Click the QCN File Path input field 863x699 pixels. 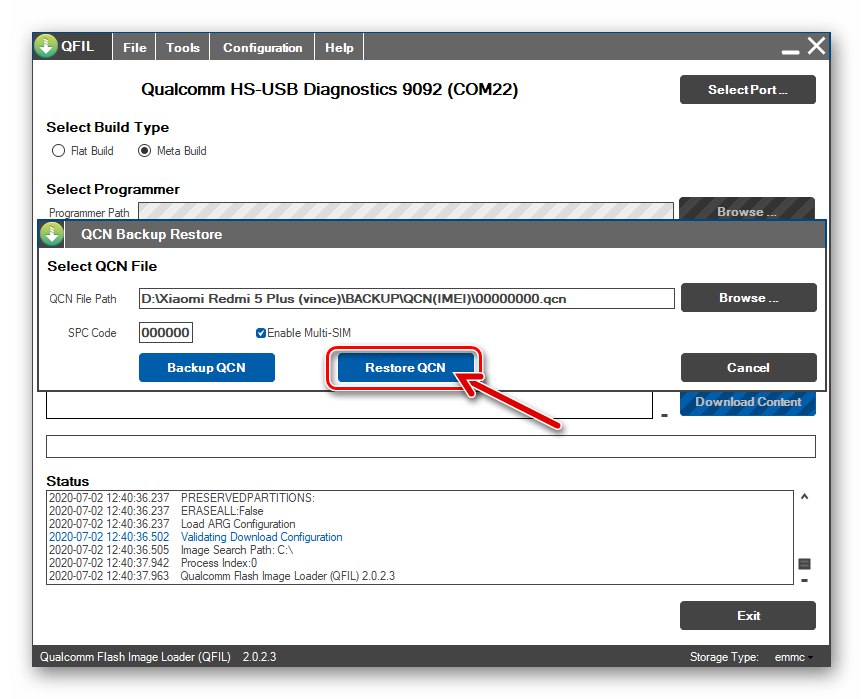click(x=406, y=298)
